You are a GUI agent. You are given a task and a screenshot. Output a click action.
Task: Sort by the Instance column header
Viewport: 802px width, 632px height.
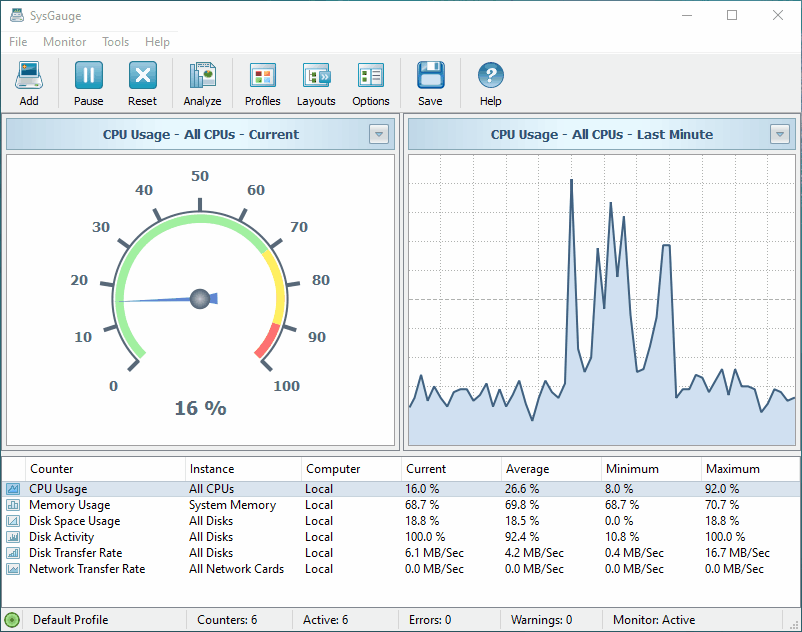click(x=243, y=469)
